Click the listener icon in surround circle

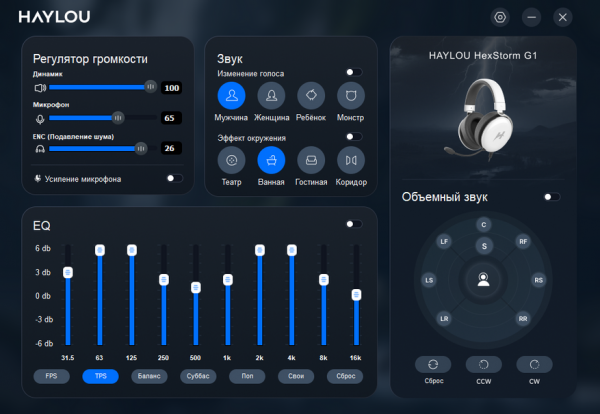(x=484, y=279)
